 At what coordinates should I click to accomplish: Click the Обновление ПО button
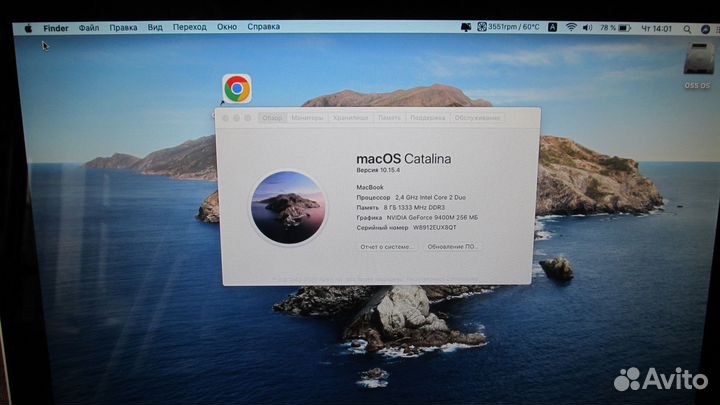(x=453, y=247)
